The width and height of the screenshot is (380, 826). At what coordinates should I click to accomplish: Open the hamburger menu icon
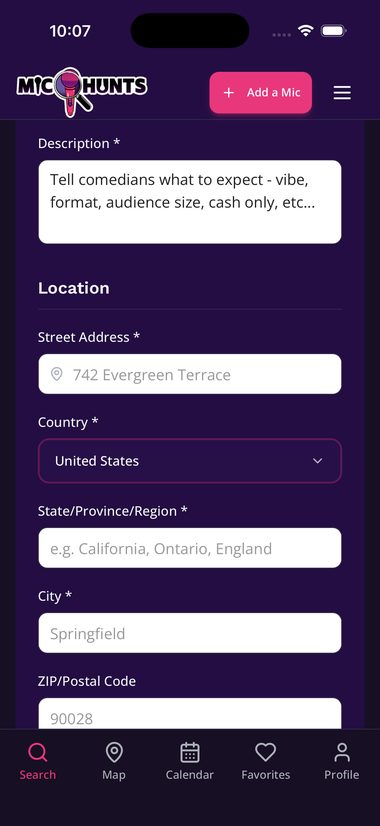[342, 93]
